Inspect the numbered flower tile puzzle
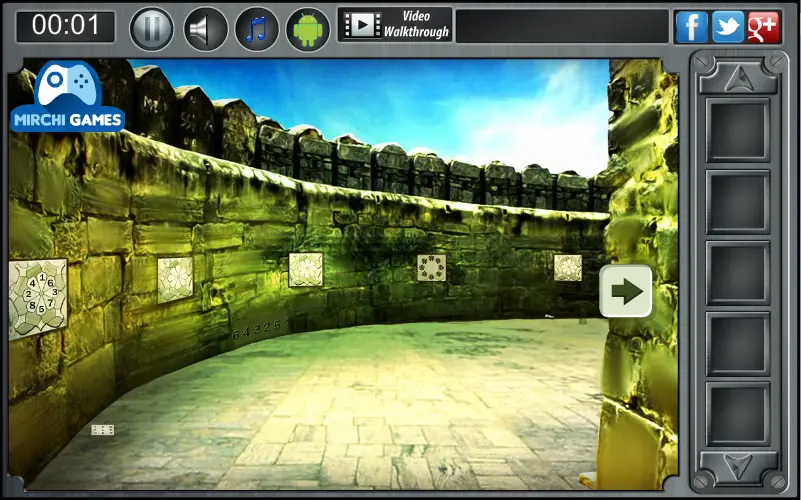The image size is (801, 500). pyautogui.click(x=38, y=298)
